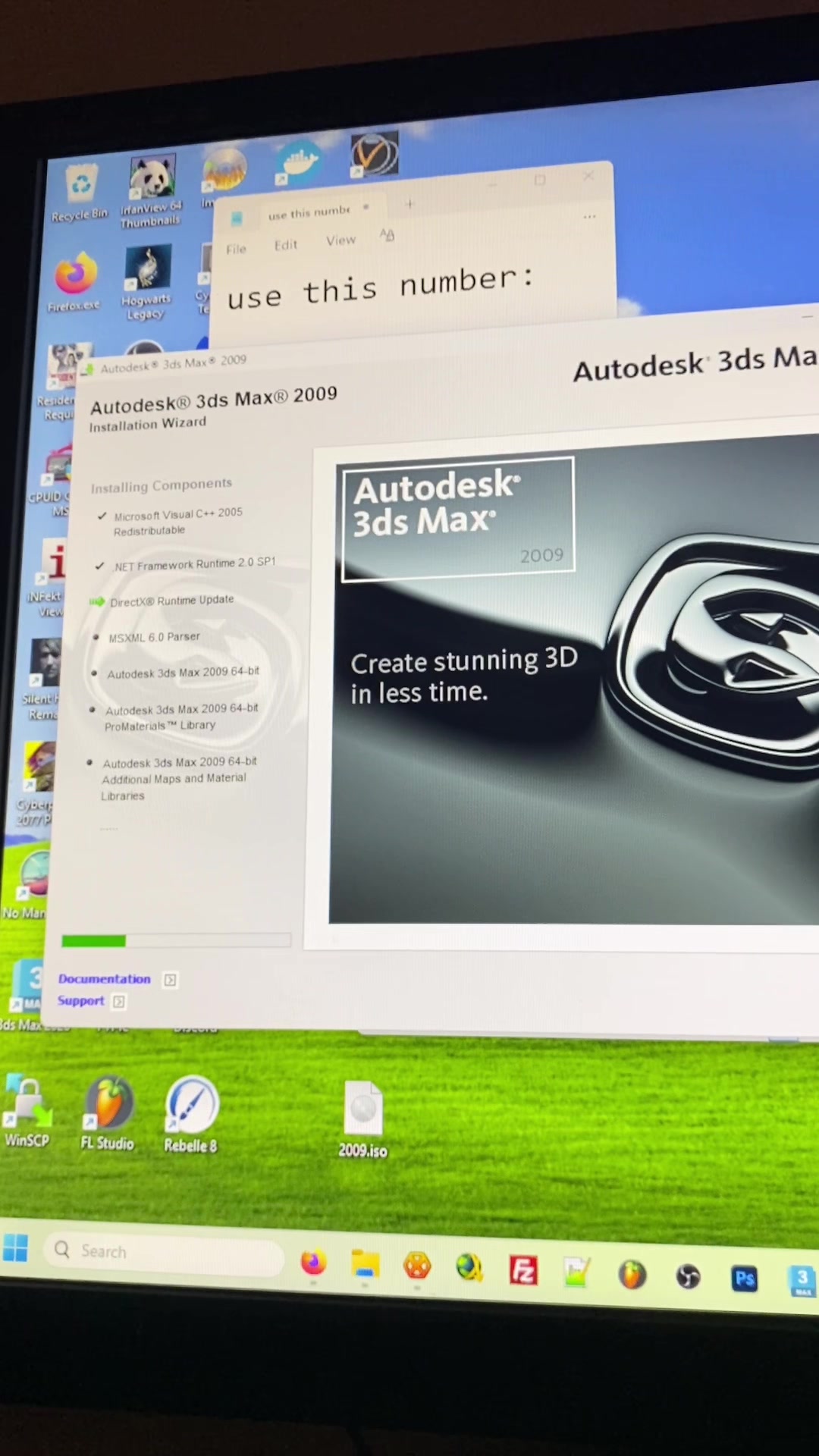
Task: Click the 'Autodesk 3ds Max 2009' splash logo box
Action: coord(458,519)
